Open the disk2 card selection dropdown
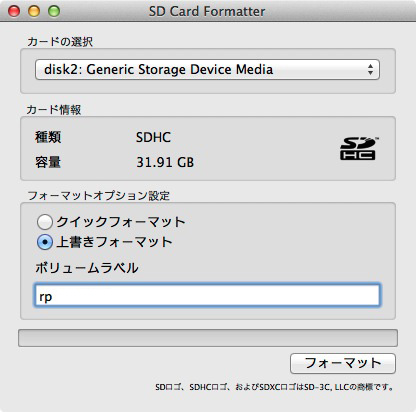The height and width of the screenshot is (412, 416). click(x=207, y=69)
